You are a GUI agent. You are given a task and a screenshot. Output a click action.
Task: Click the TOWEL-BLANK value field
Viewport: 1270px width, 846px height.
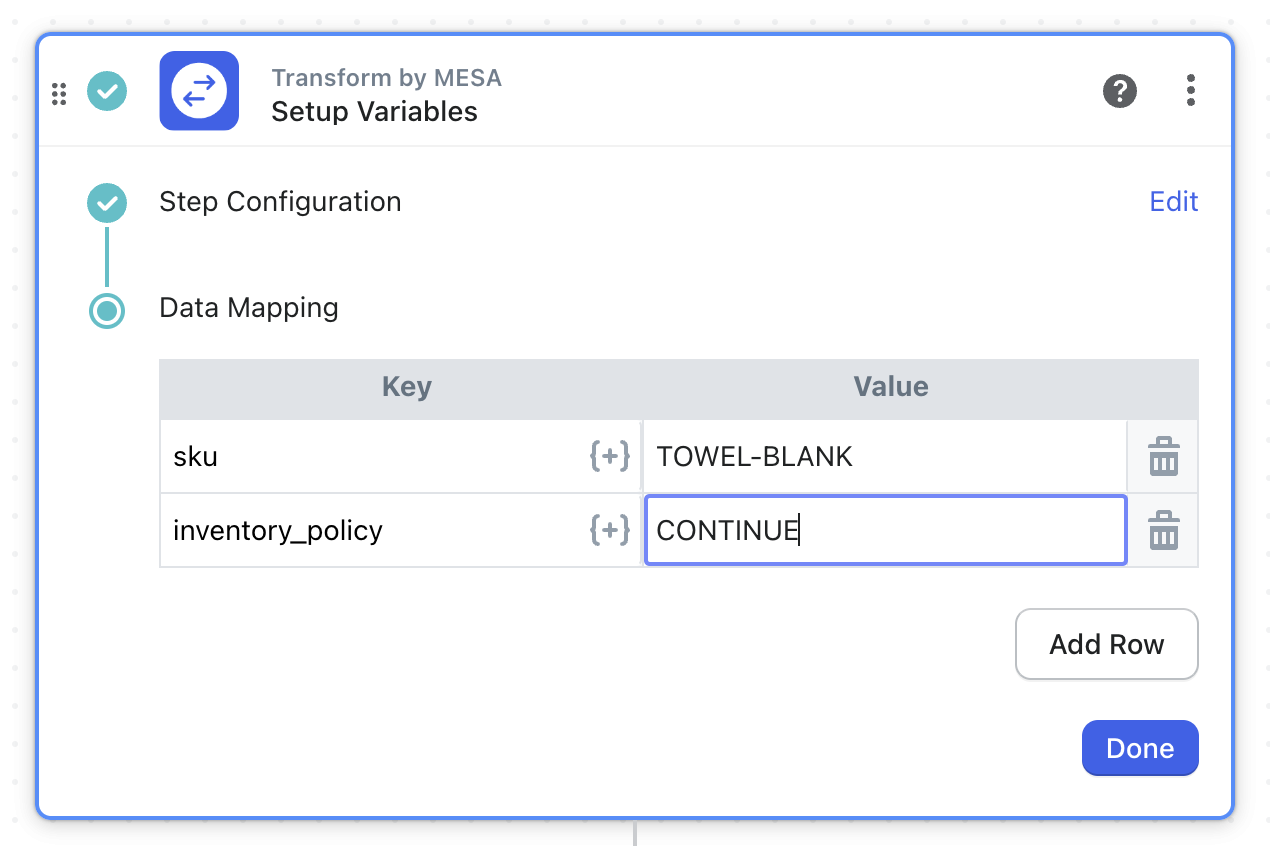point(885,456)
